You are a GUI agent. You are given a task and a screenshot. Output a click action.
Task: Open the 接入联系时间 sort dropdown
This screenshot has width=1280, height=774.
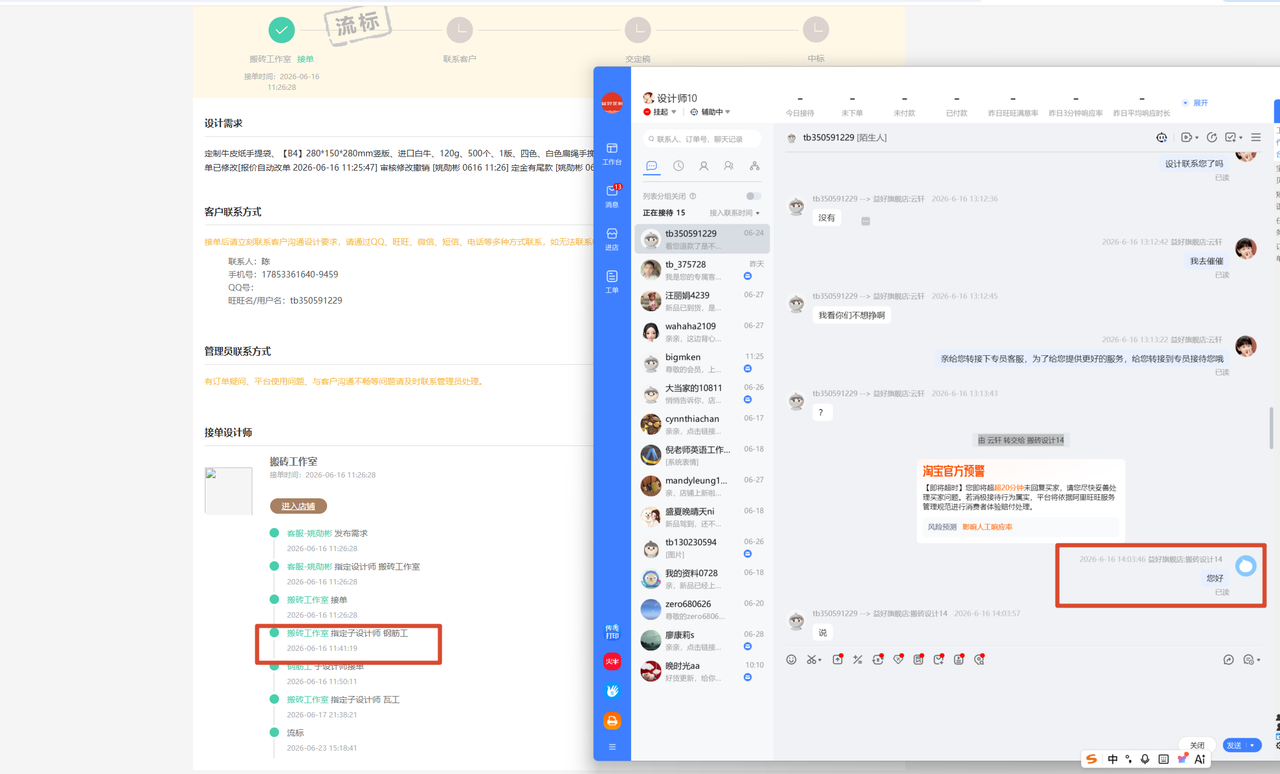734,213
